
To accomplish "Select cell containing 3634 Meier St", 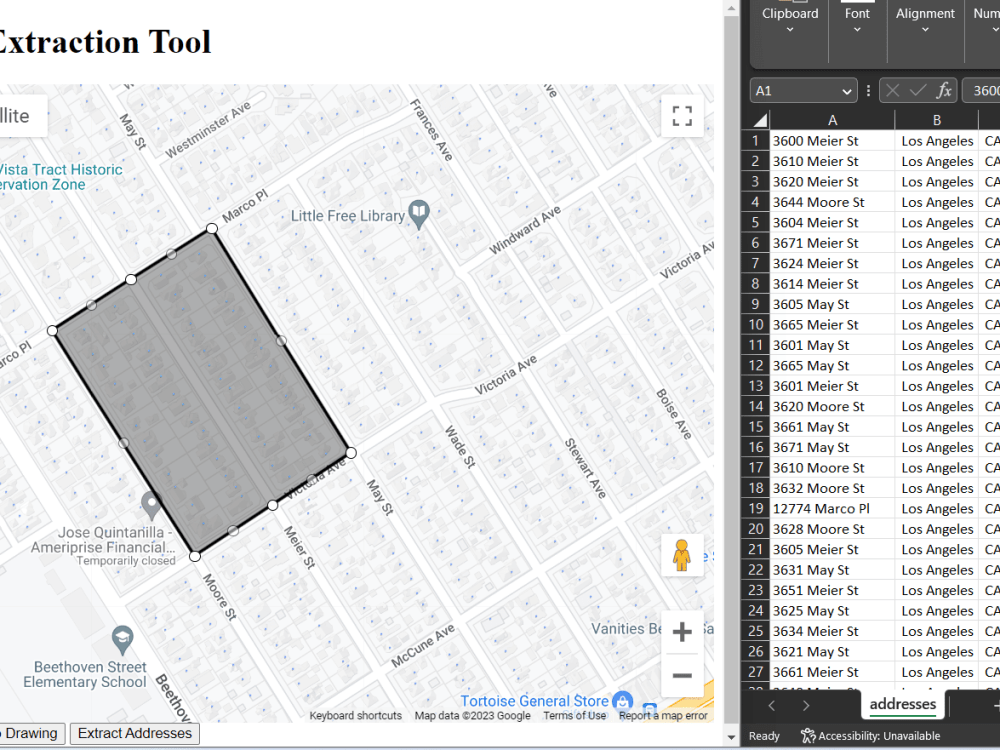I will point(832,631).
